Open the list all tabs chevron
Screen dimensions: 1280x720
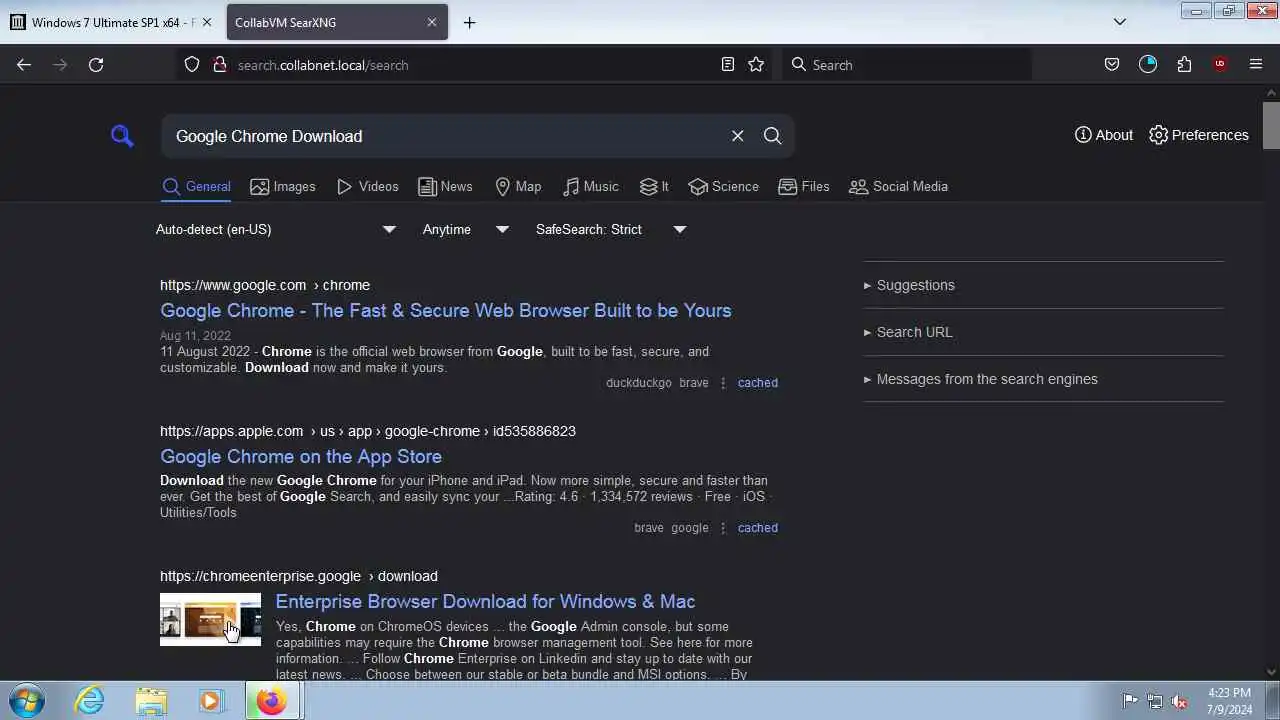click(1120, 22)
